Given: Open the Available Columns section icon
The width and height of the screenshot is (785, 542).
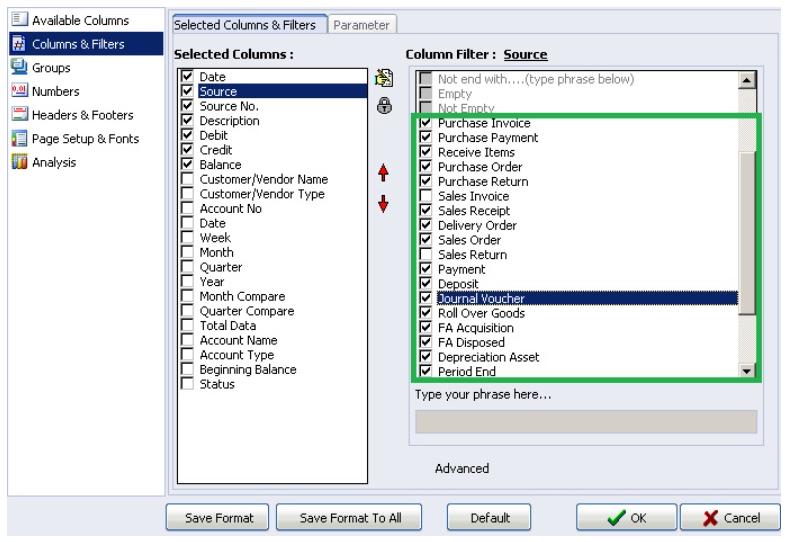Looking at the screenshot, I should (x=20, y=20).
